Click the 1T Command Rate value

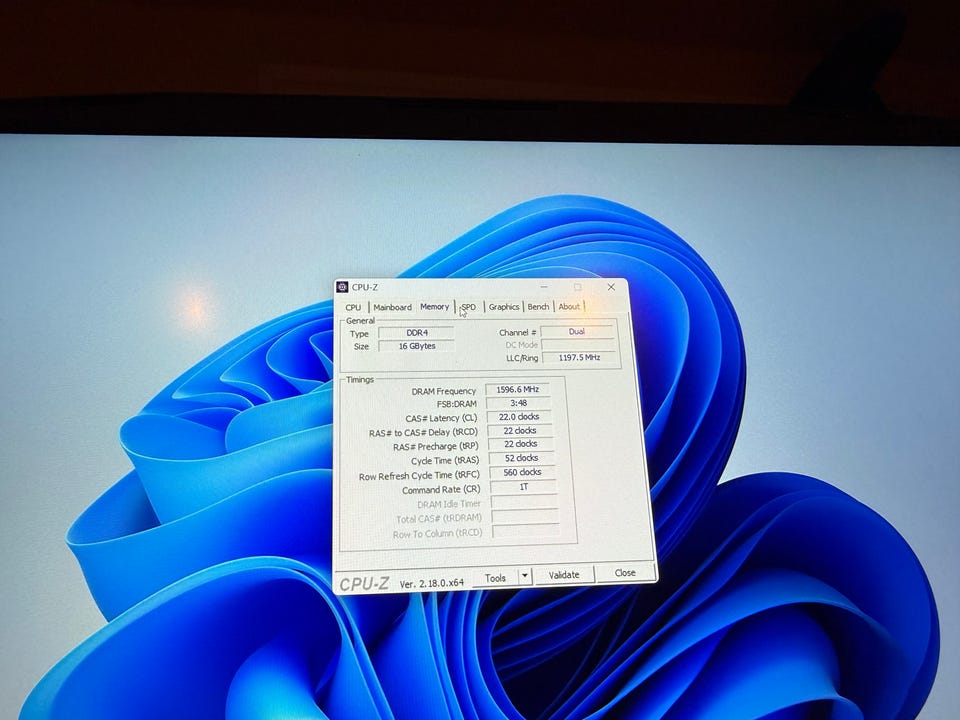(x=523, y=487)
